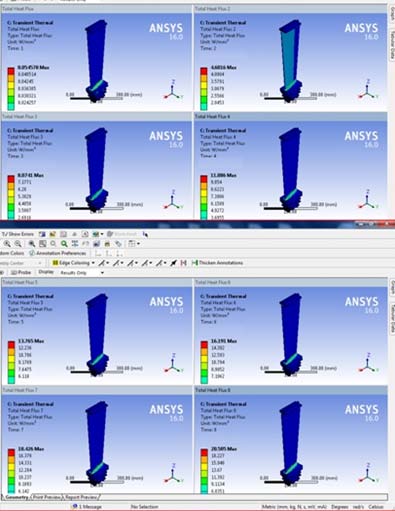
Task: Click the black arrow vertex icon
Action: pos(173,263)
